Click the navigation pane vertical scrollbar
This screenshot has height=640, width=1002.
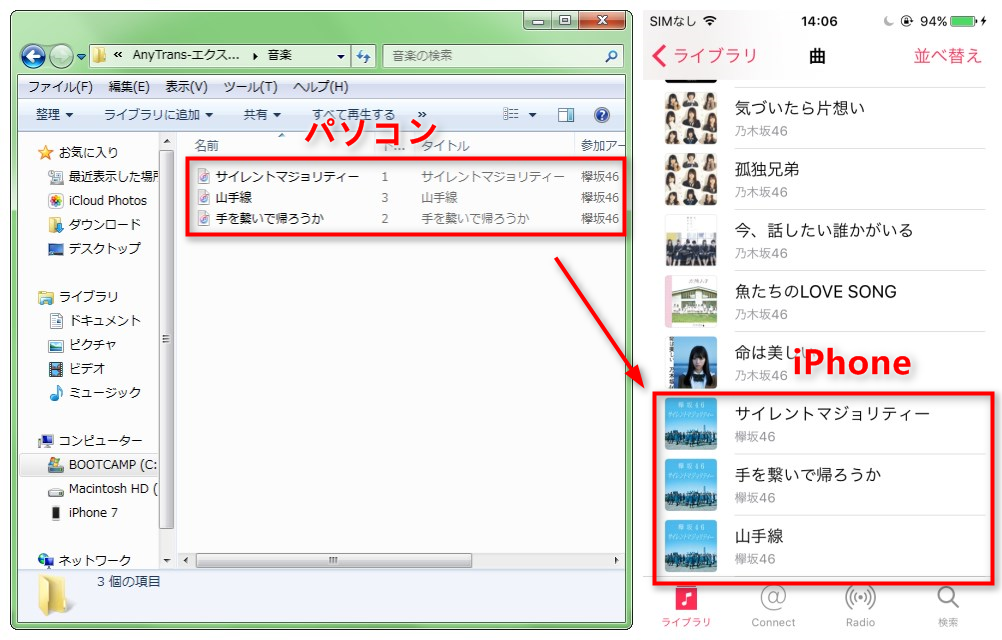pyautogui.click(x=167, y=339)
